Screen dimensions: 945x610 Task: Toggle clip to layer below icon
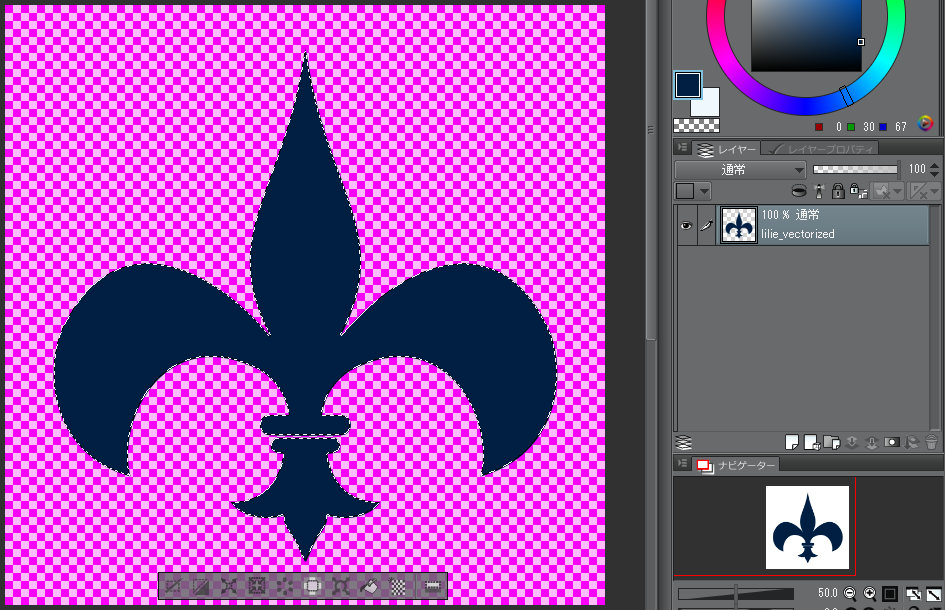coord(798,191)
